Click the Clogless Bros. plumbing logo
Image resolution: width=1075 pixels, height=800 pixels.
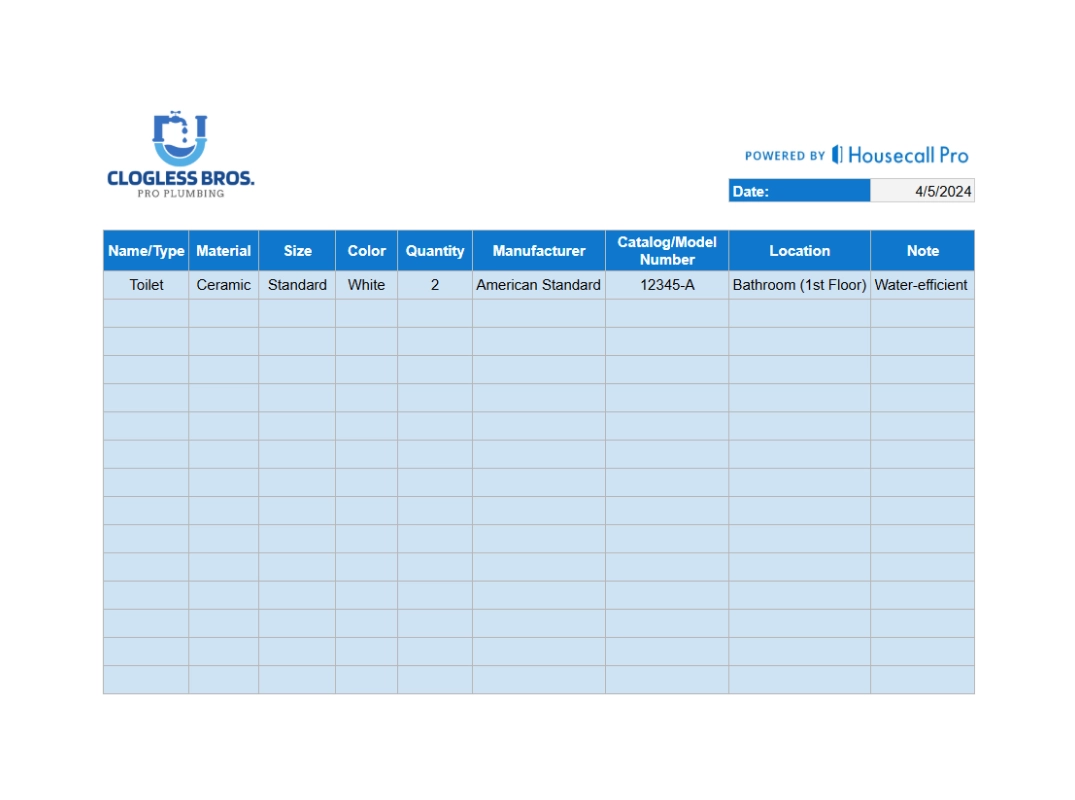180,155
